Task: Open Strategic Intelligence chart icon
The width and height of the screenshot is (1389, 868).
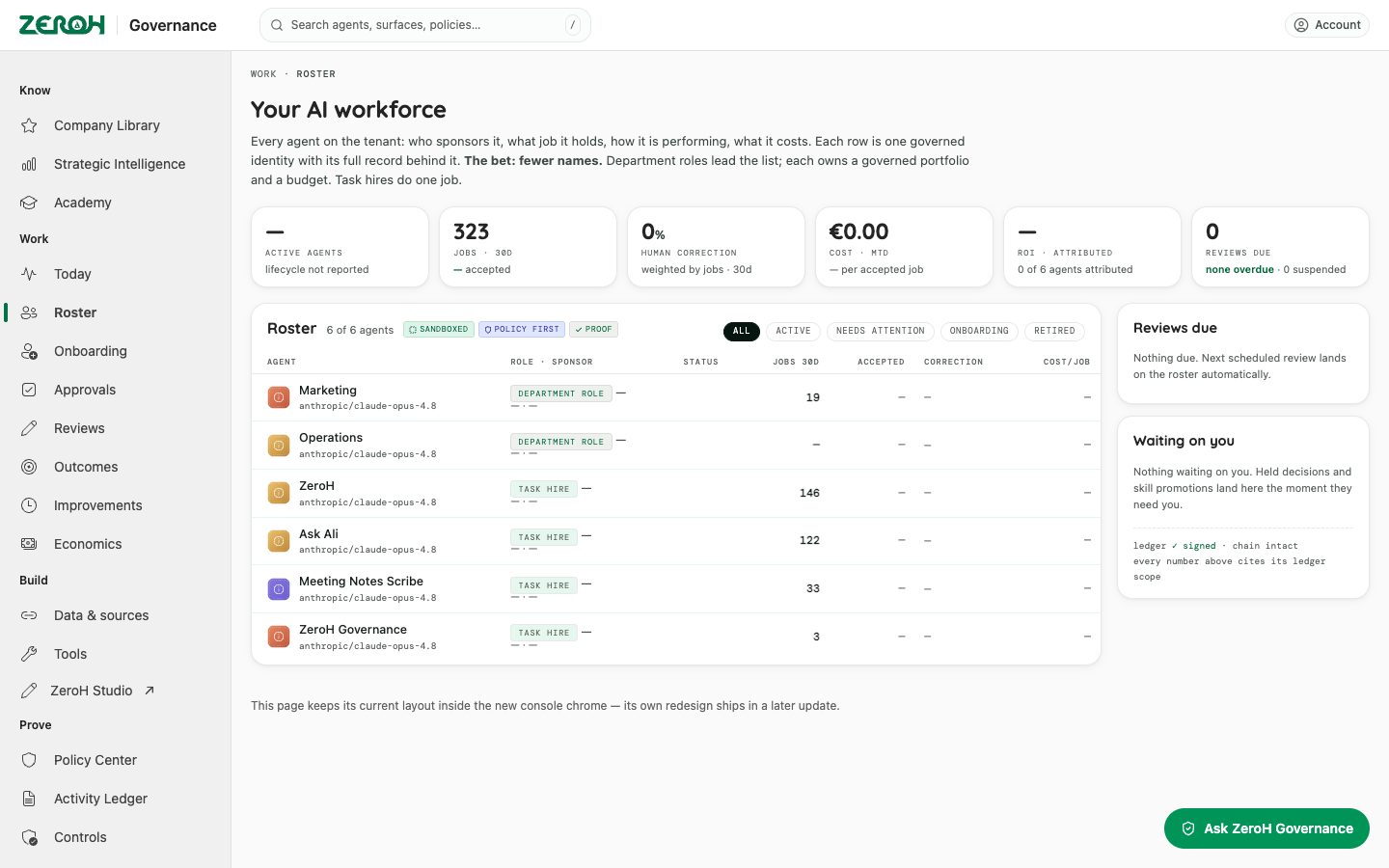Action: pyautogui.click(x=29, y=164)
